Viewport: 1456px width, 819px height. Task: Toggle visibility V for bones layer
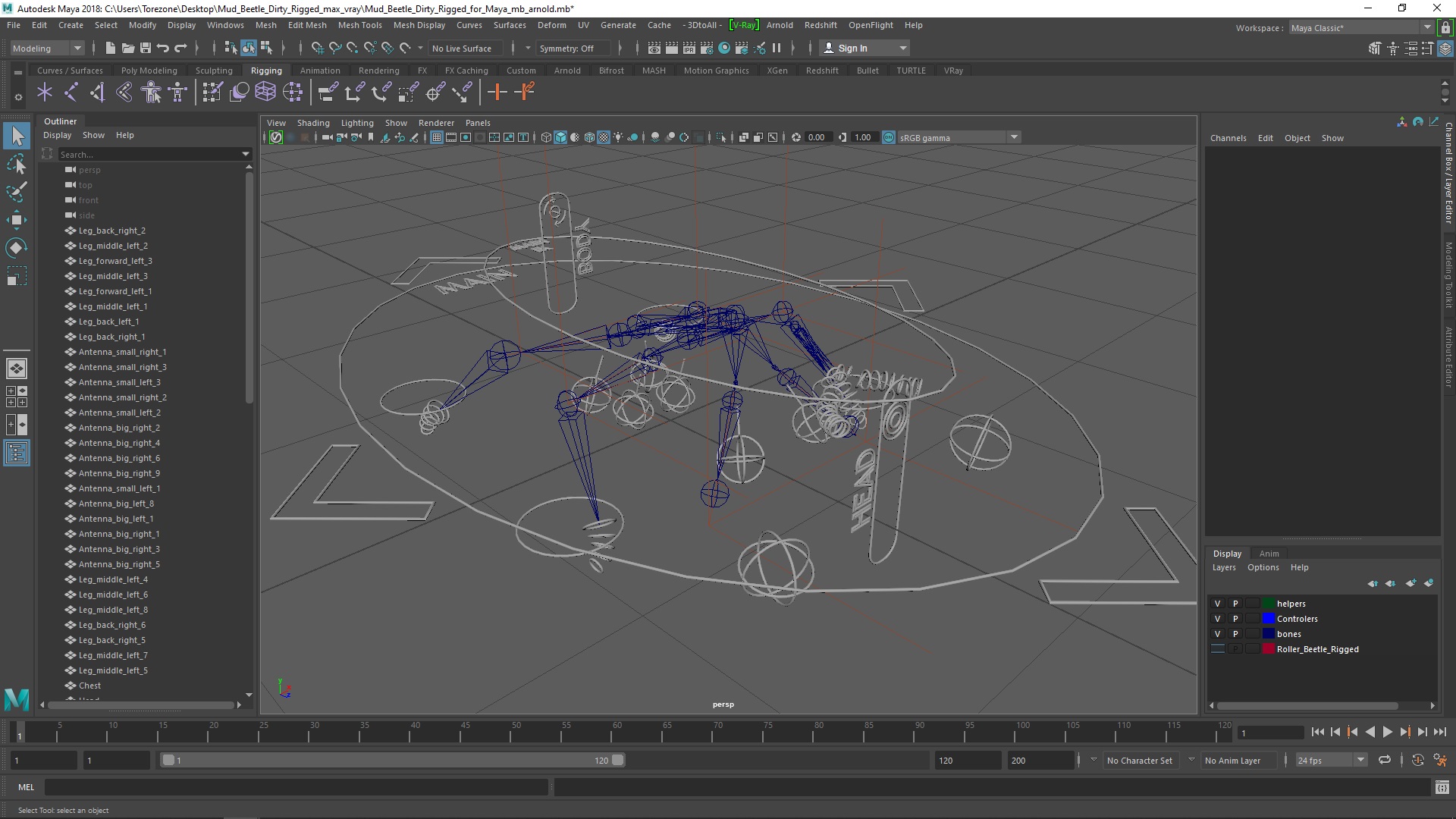pyautogui.click(x=1217, y=633)
